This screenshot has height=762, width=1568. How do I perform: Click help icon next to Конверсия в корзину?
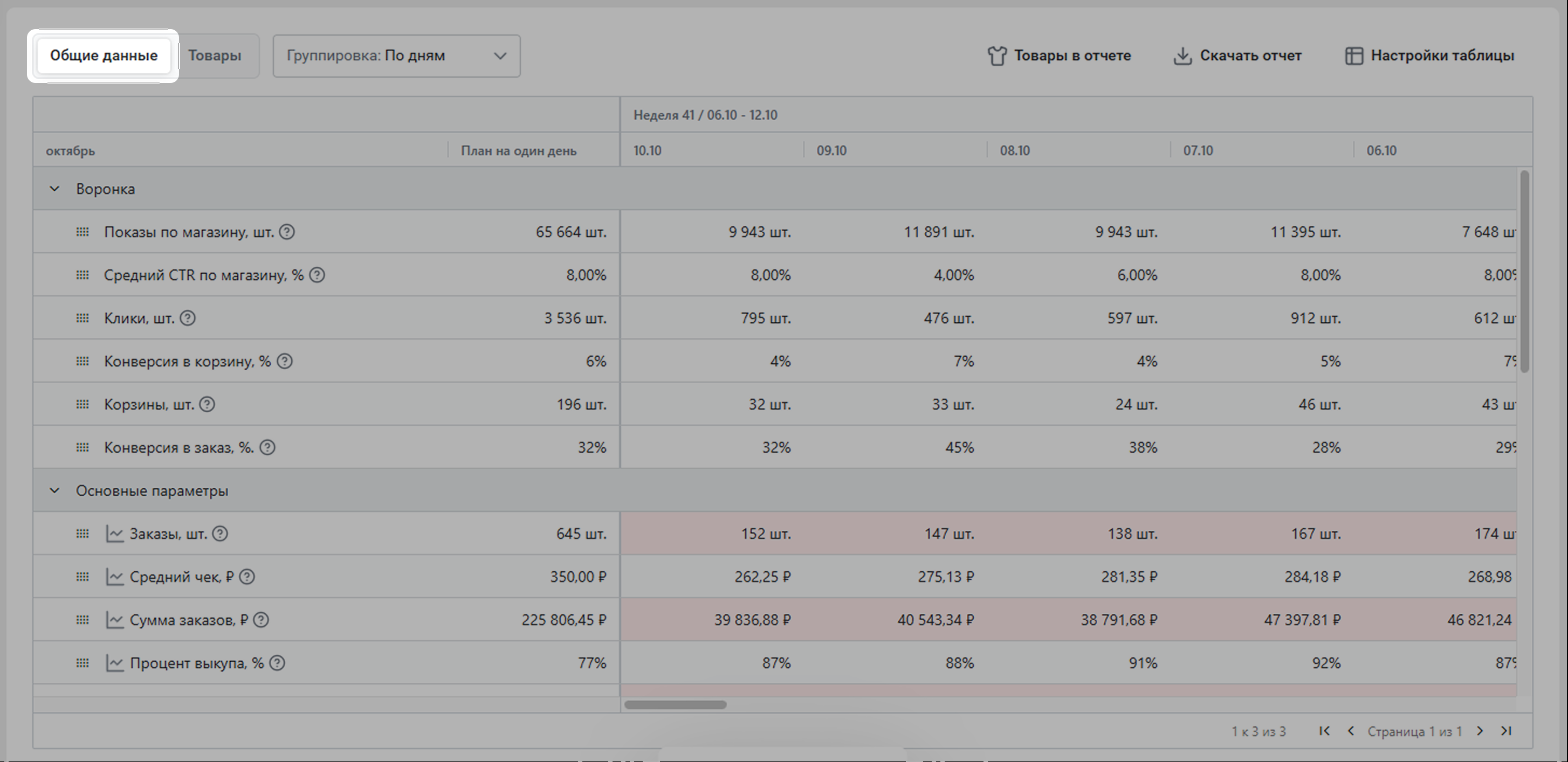(x=284, y=361)
